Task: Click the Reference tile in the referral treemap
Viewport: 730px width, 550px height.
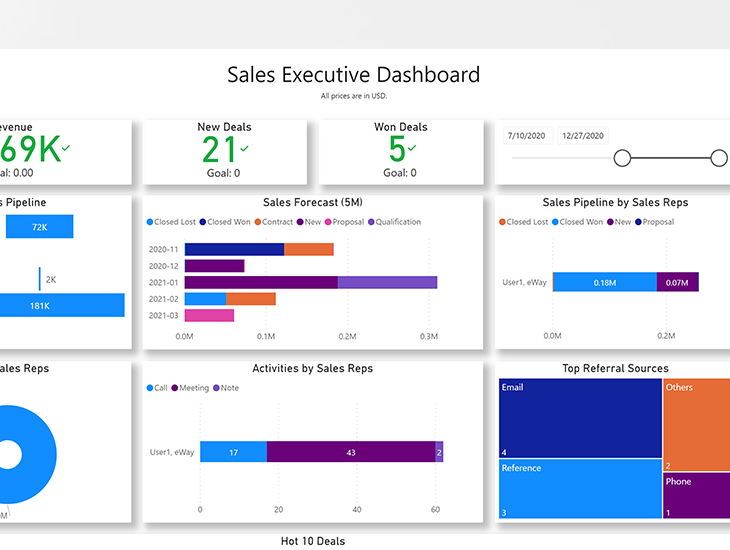Action: [x=580, y=488]
